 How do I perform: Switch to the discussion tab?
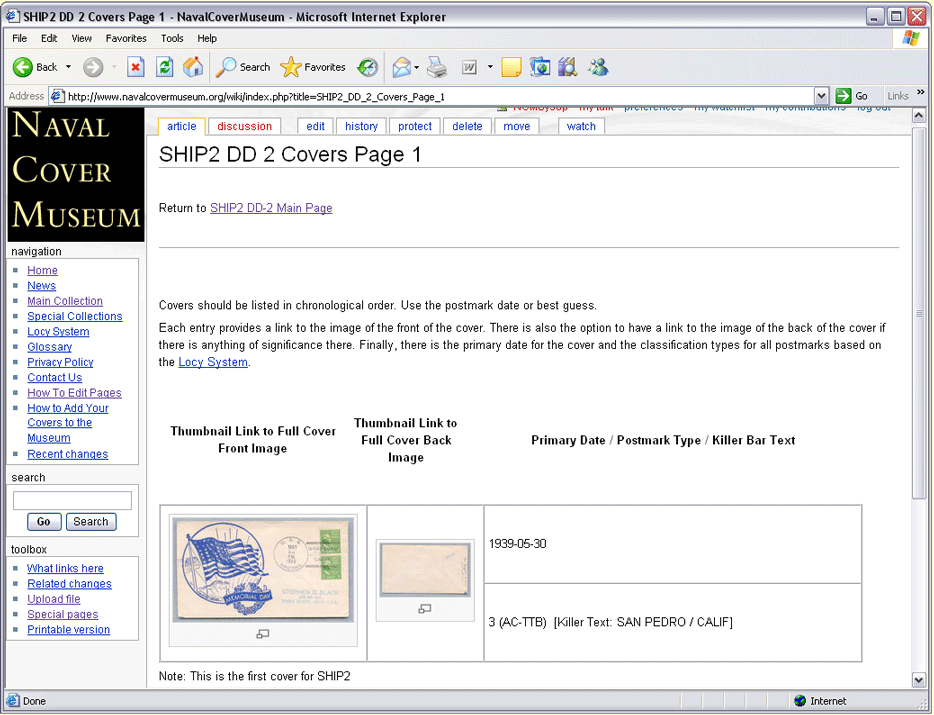click(x=244, y=126)
